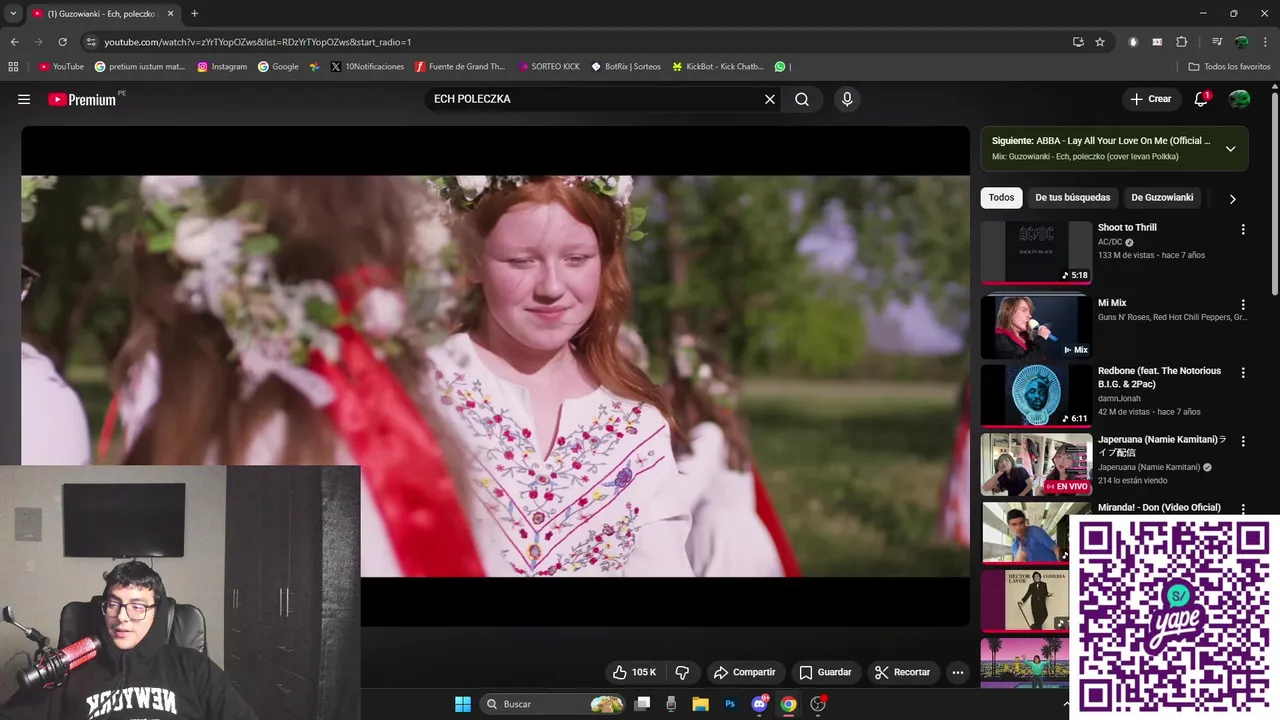The image size is (1280, 720).
Task: Click the Windows taskbar Buscar box
Action: [554, 704]
